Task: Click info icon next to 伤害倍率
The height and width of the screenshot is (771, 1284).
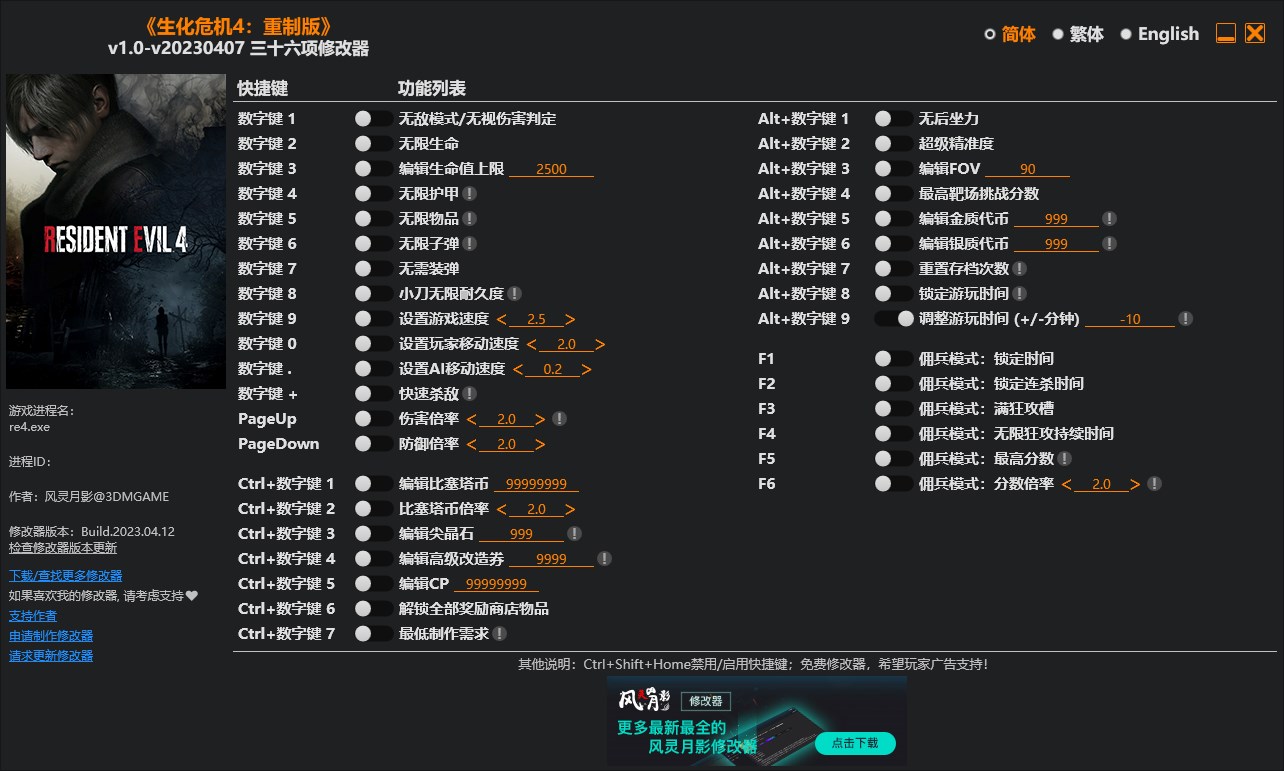Action: [559, 418]
